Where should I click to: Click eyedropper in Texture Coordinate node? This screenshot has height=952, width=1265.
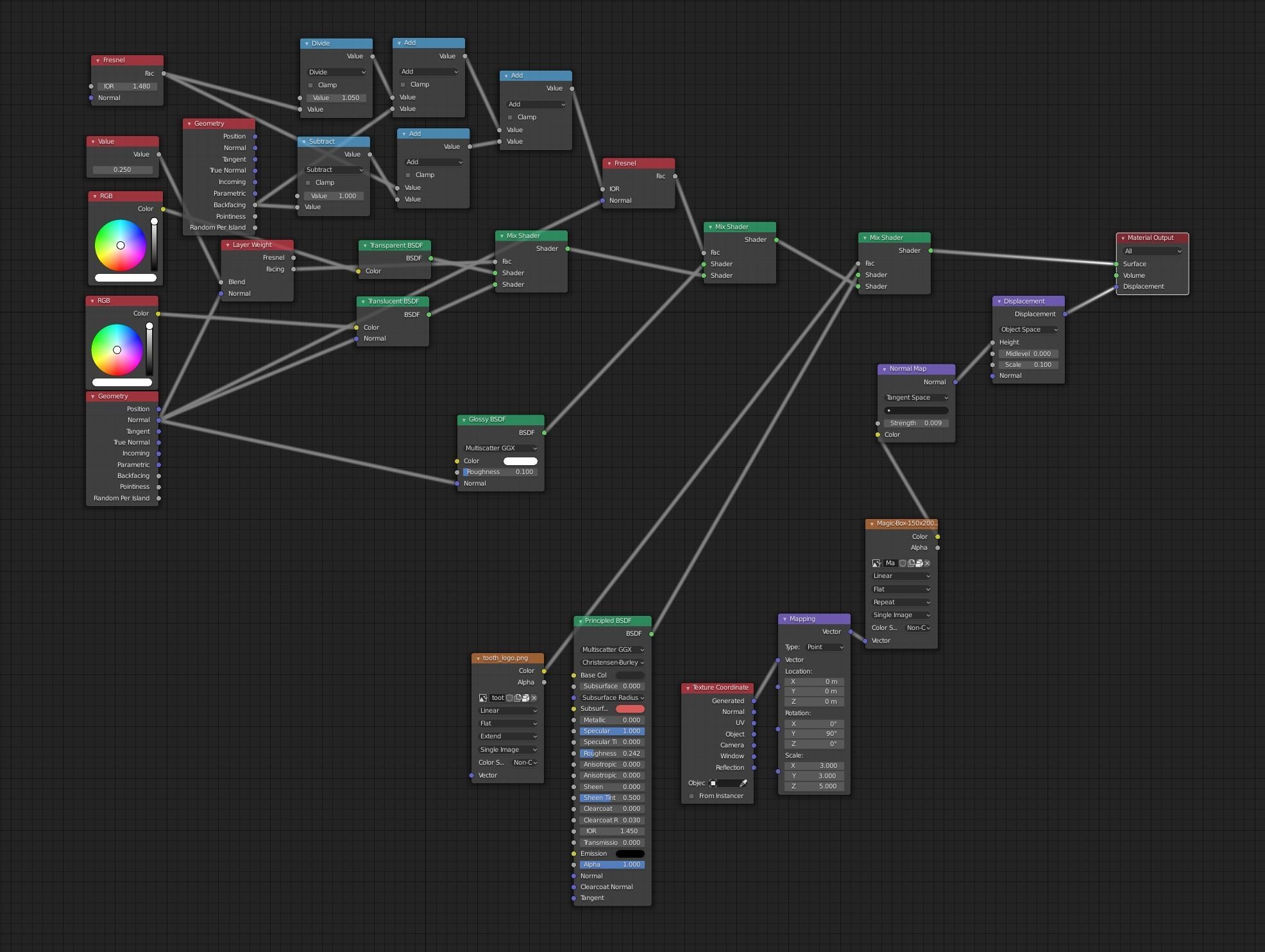click(x=743, y=783)
